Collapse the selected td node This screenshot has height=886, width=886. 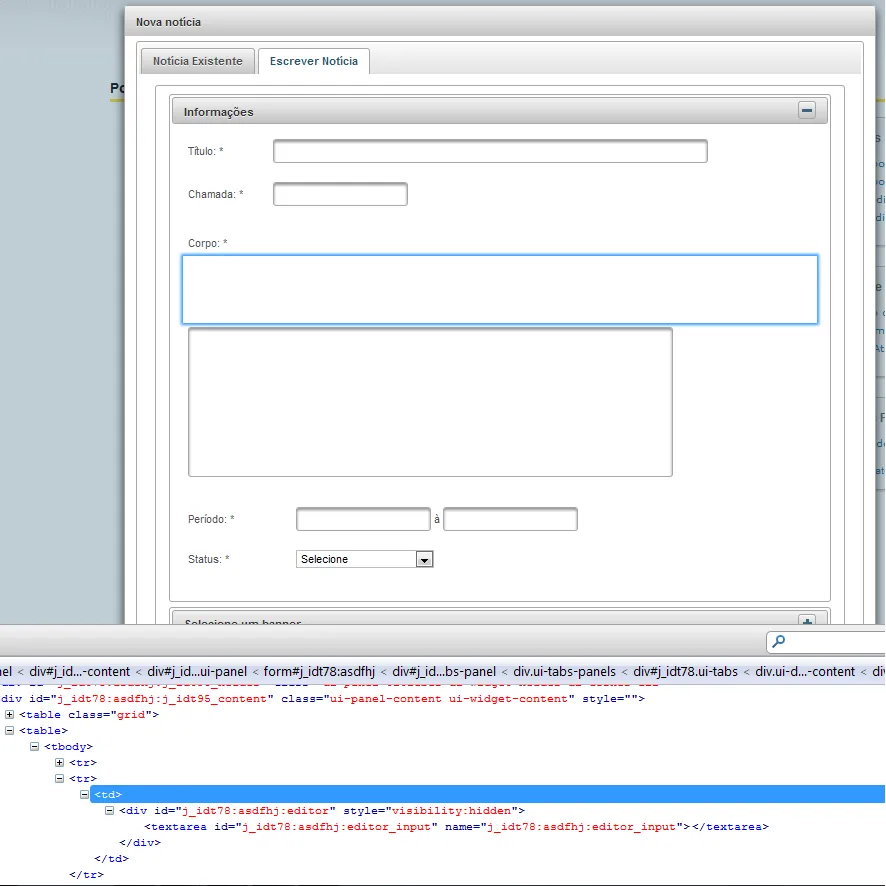(85, 794)
